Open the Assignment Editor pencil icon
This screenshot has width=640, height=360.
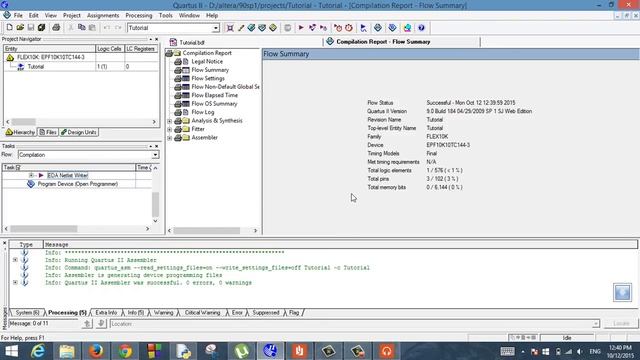(x=241, y=28)
